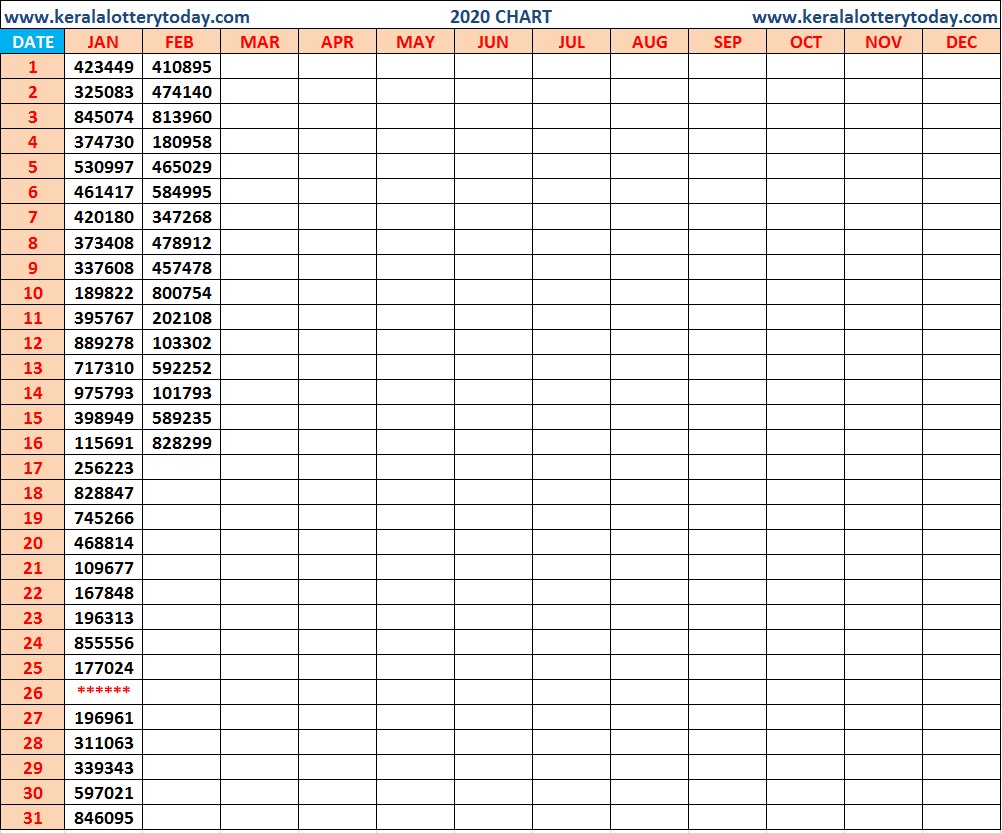Select the FEB column header
Screen dimensions: 1002x833
[x=181, y=42]
